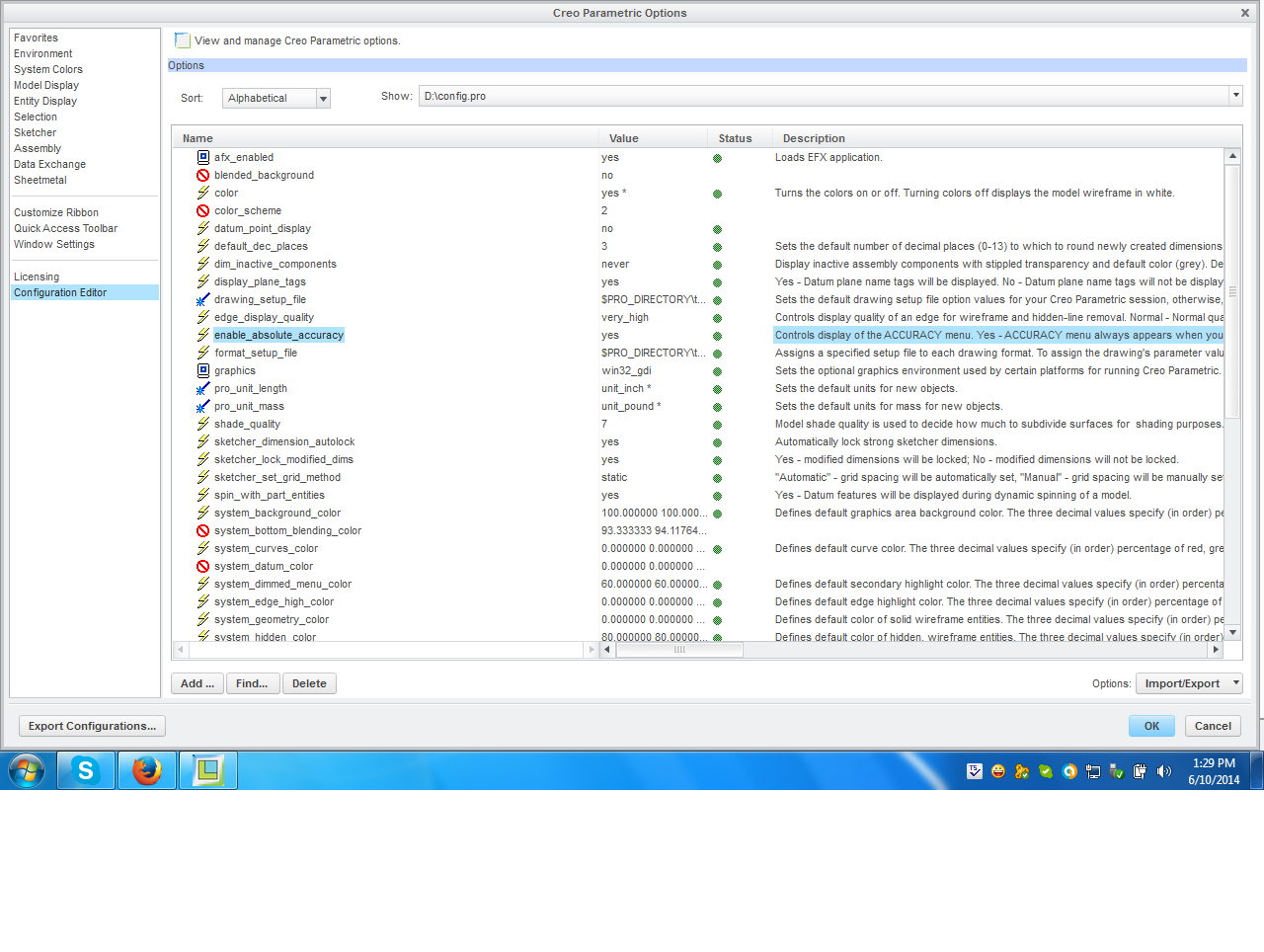Click the lightning icon beside system_background_color
The height and width of the screenshot is (952, 1264).
(x=203, y=513)
